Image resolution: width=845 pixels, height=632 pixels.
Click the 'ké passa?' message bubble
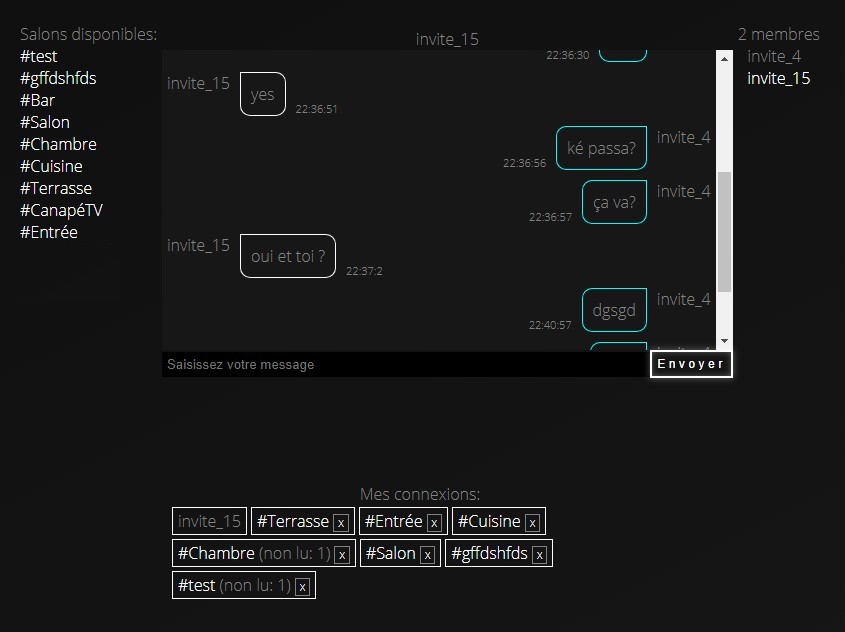(601, 148)
